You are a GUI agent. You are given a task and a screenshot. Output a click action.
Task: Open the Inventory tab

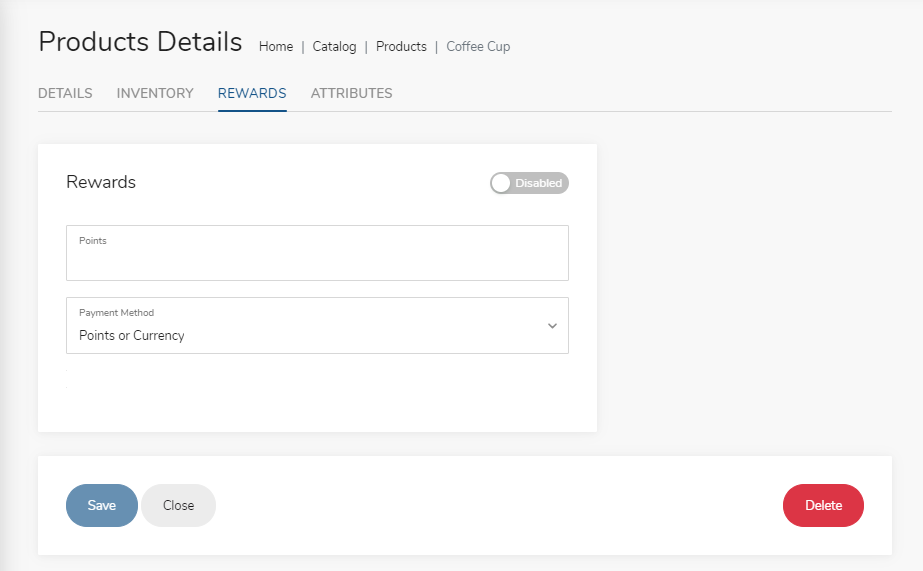155,93
